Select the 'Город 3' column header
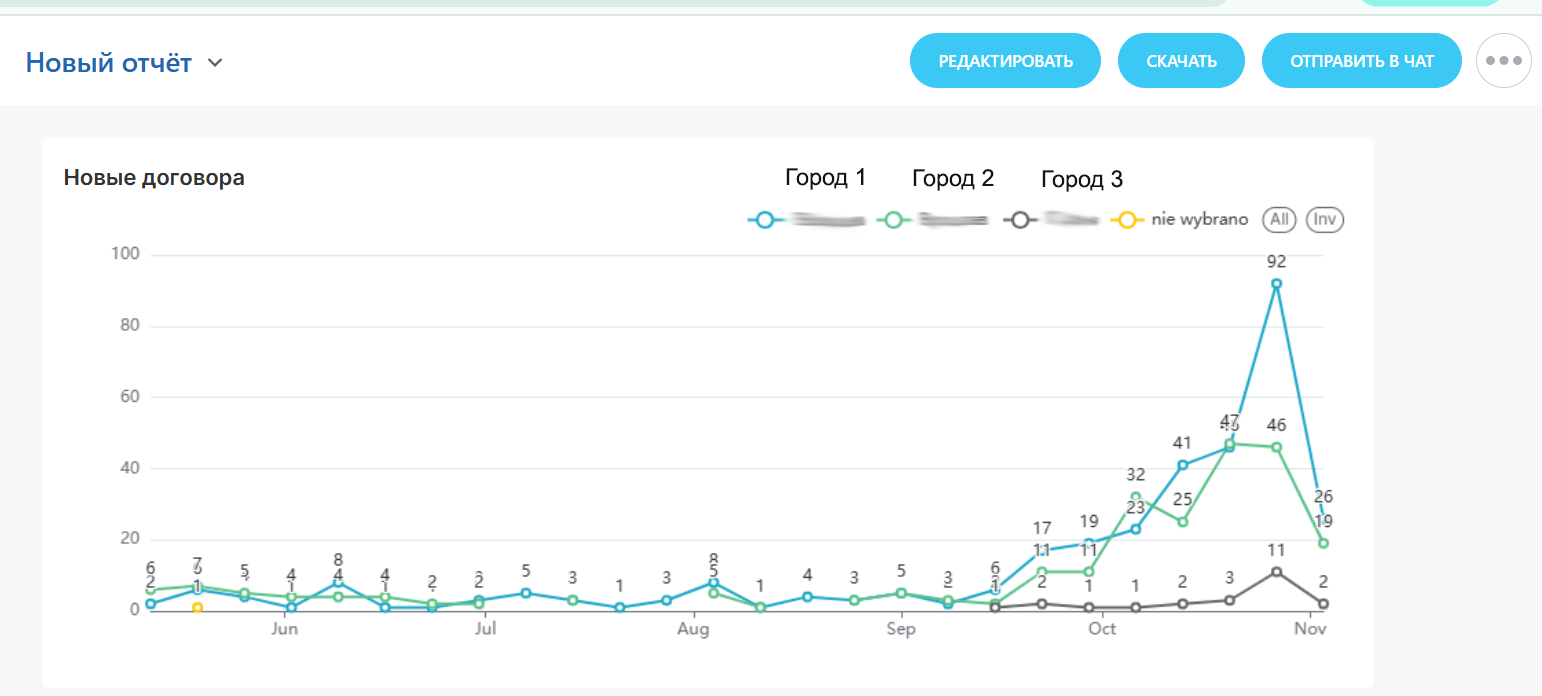This screenshot has width=1542, height=696. (1082, 180)
